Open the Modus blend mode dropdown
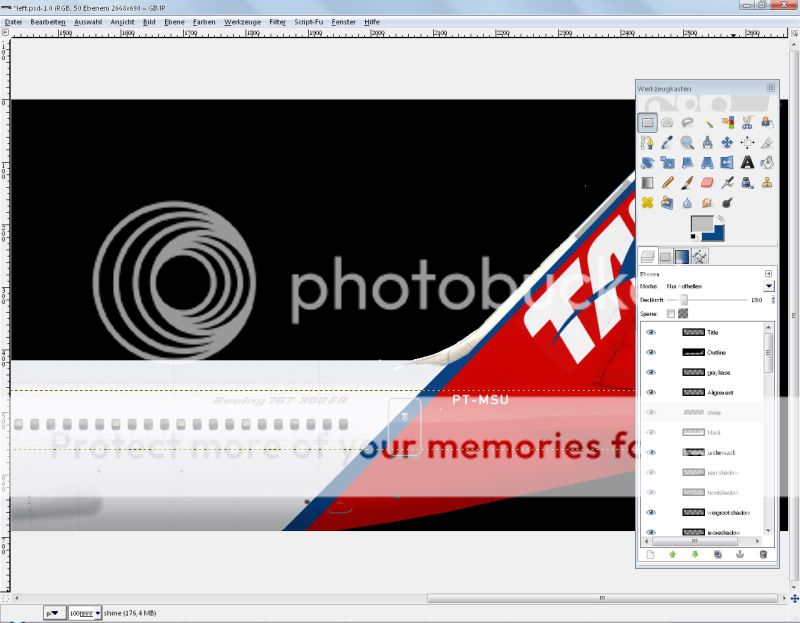This screenshot has height=623, width=800. point(768,286)
